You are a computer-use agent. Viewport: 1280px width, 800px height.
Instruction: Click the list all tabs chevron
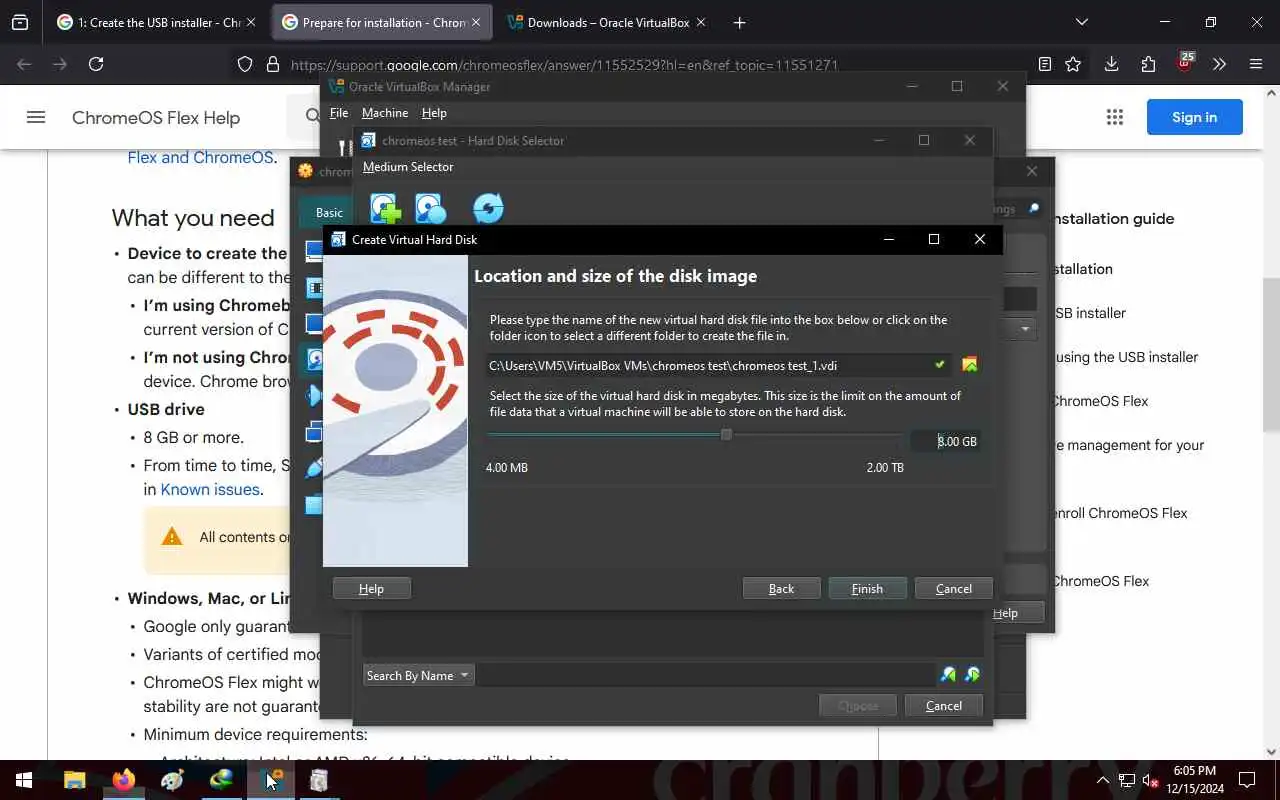tap(1081, 22)
